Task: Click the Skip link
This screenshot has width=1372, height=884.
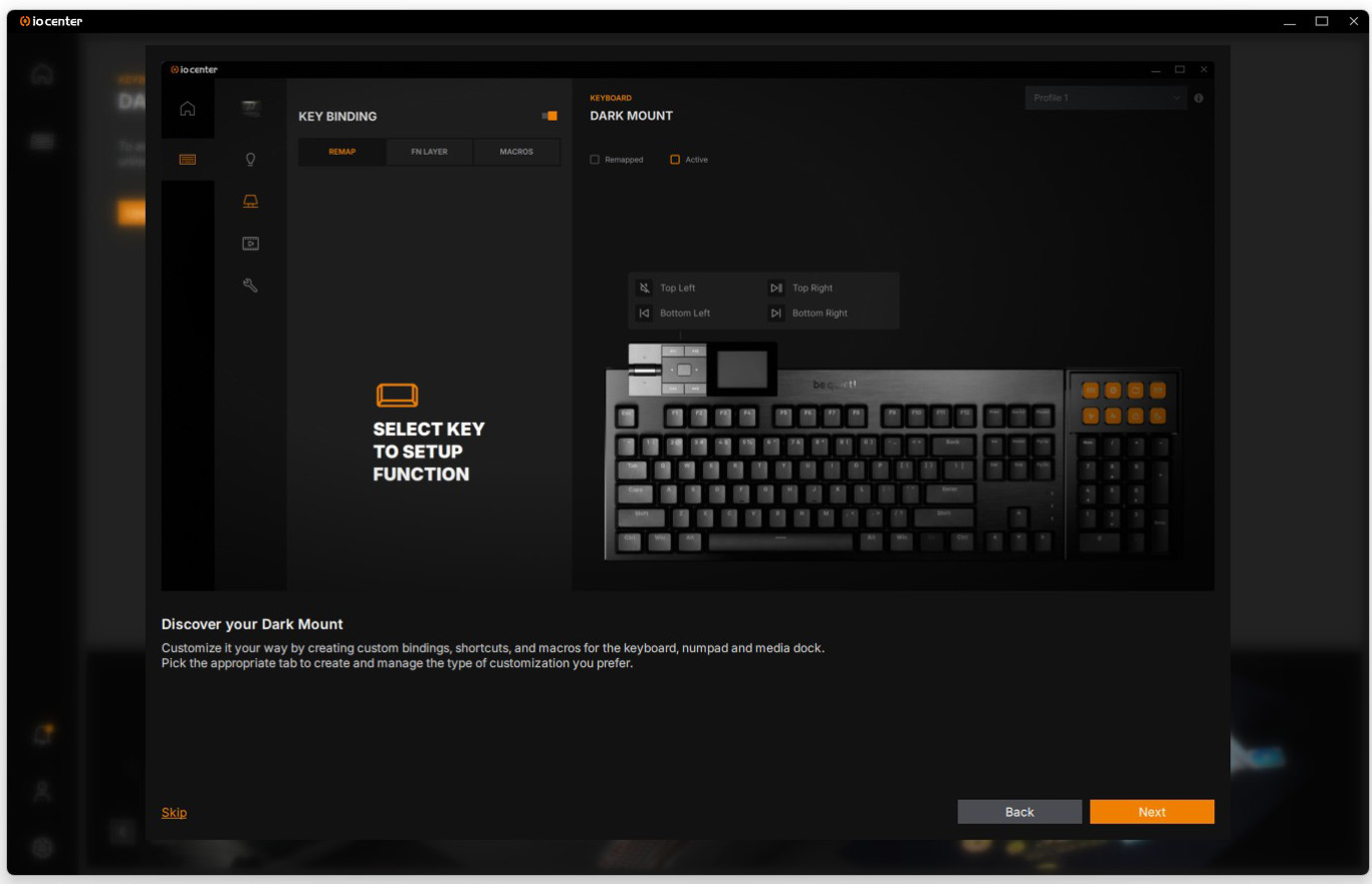Action: (174, 812)
